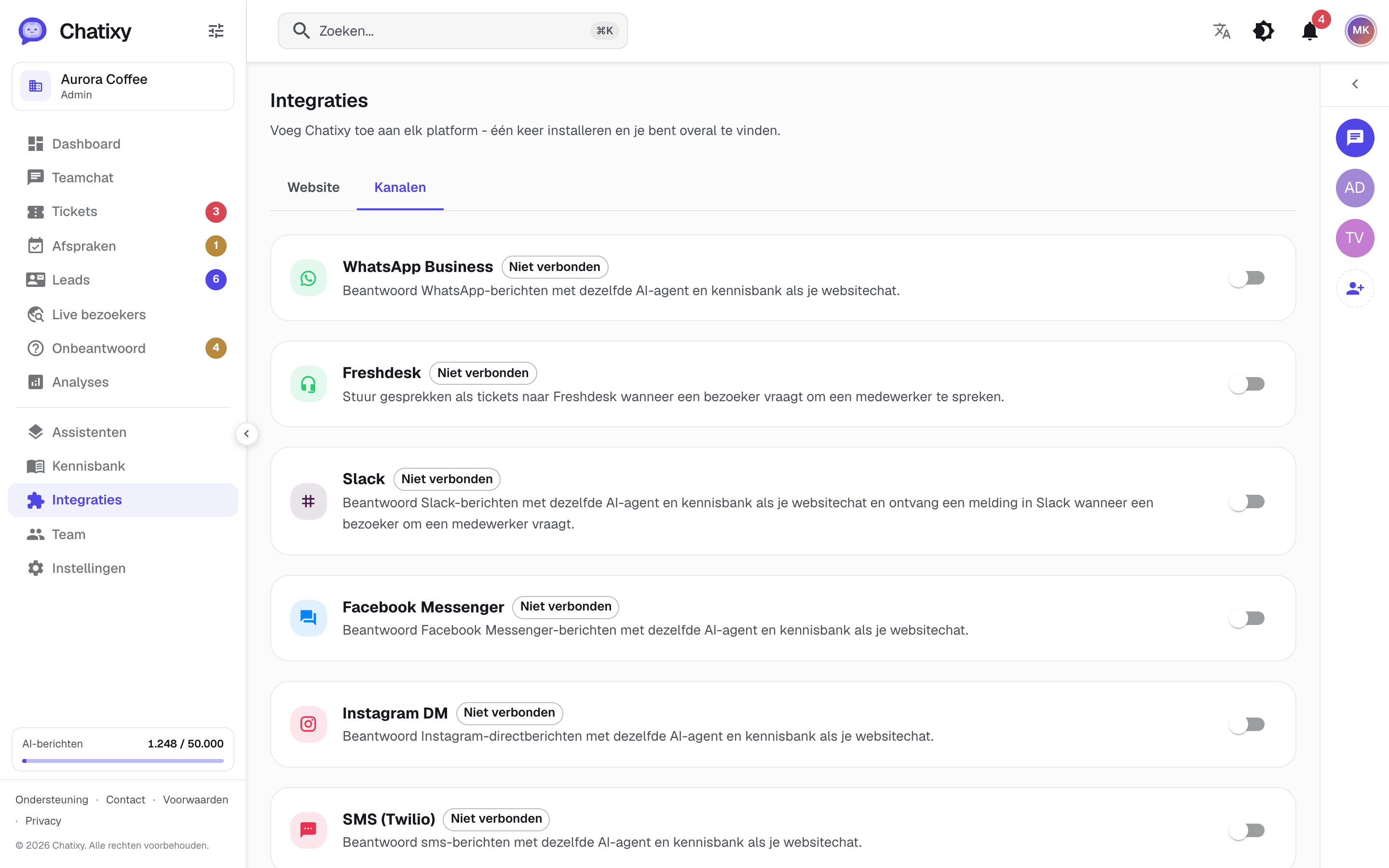Viewport: 1389px width, 868px height.
Task: Click the Live bezoekers icon
Action: [36, 314]
